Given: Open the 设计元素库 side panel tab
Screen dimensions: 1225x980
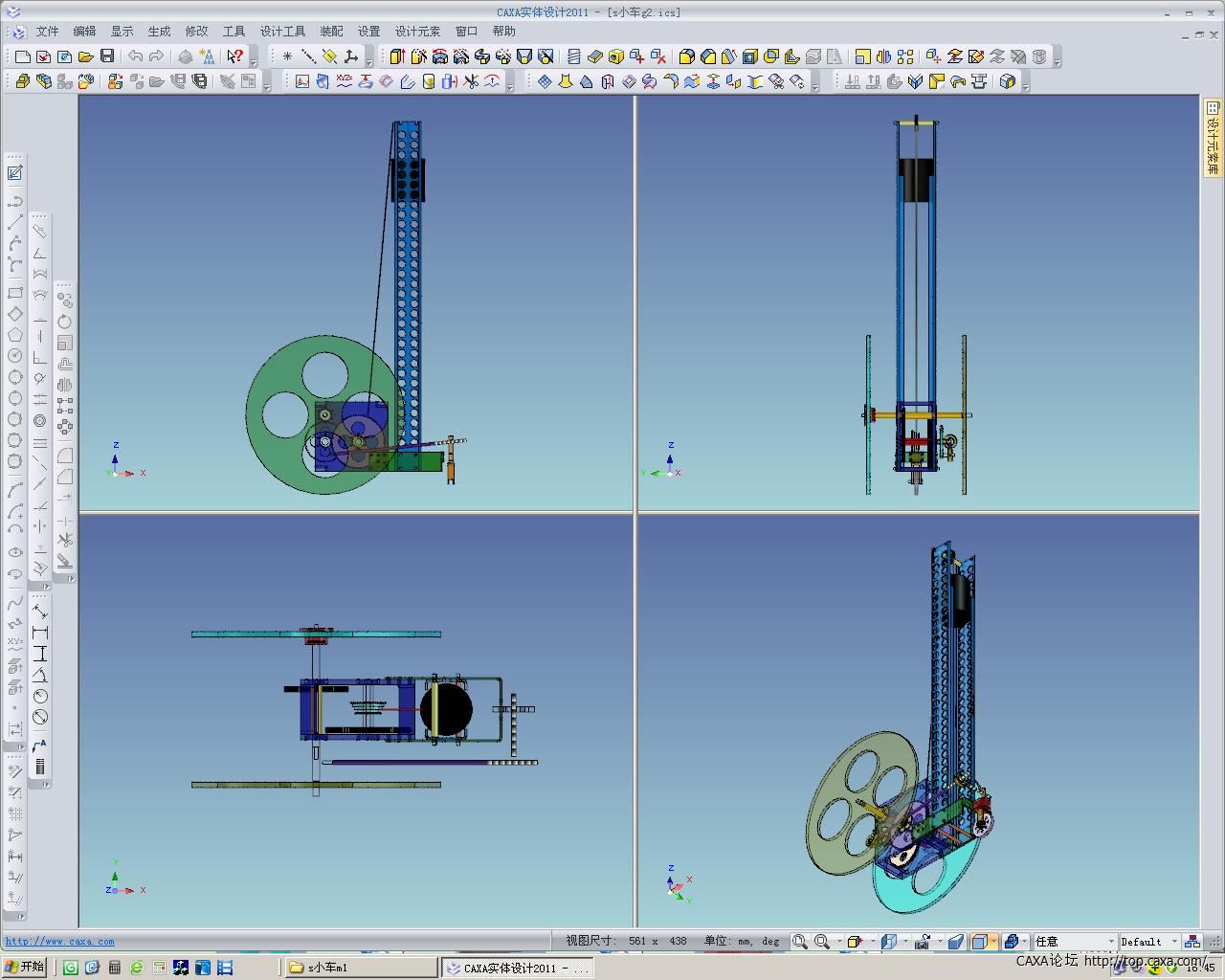Looking at the screenshot, I should 1213,138.
